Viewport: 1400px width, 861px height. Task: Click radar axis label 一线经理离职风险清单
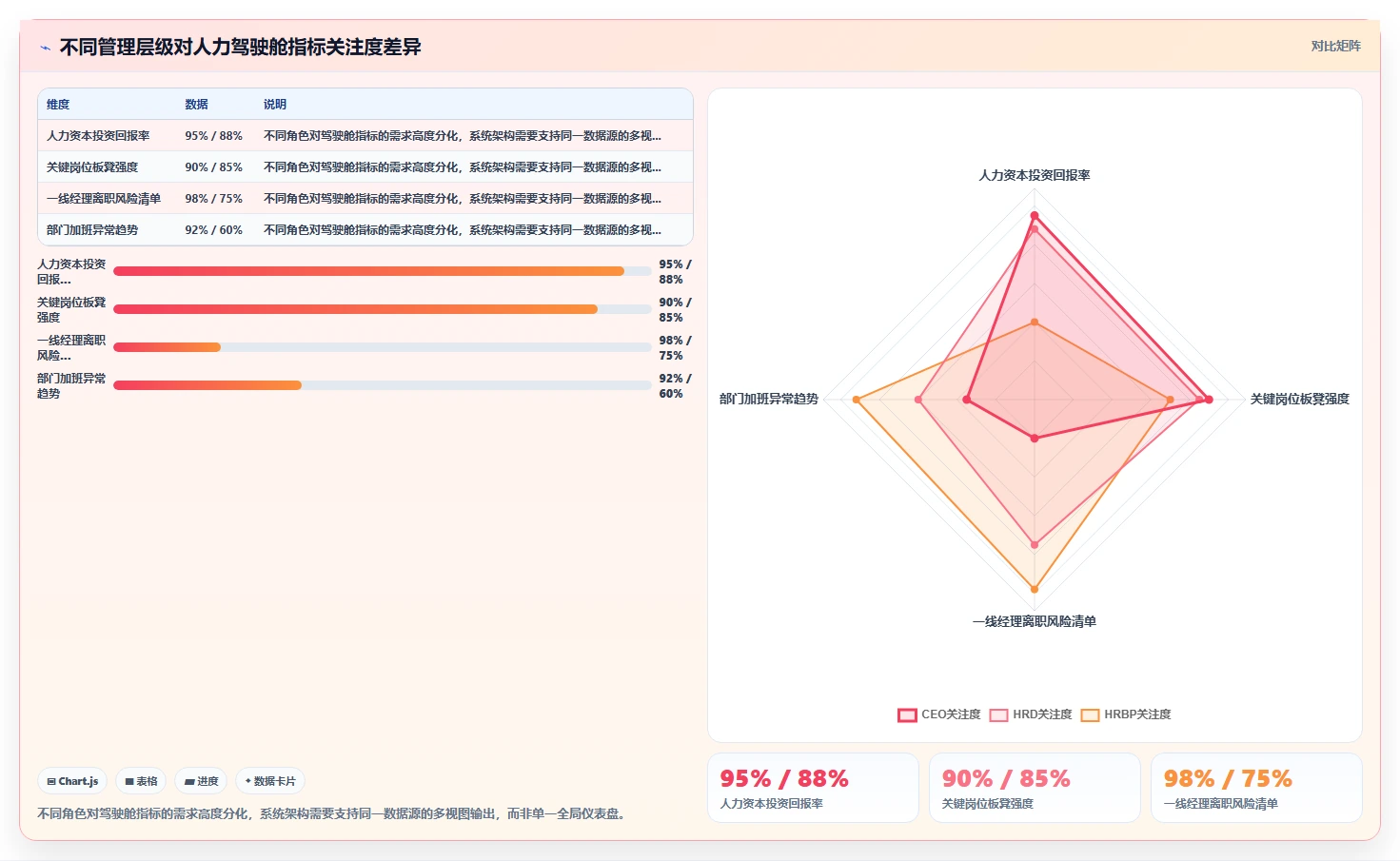(1035, 621)
